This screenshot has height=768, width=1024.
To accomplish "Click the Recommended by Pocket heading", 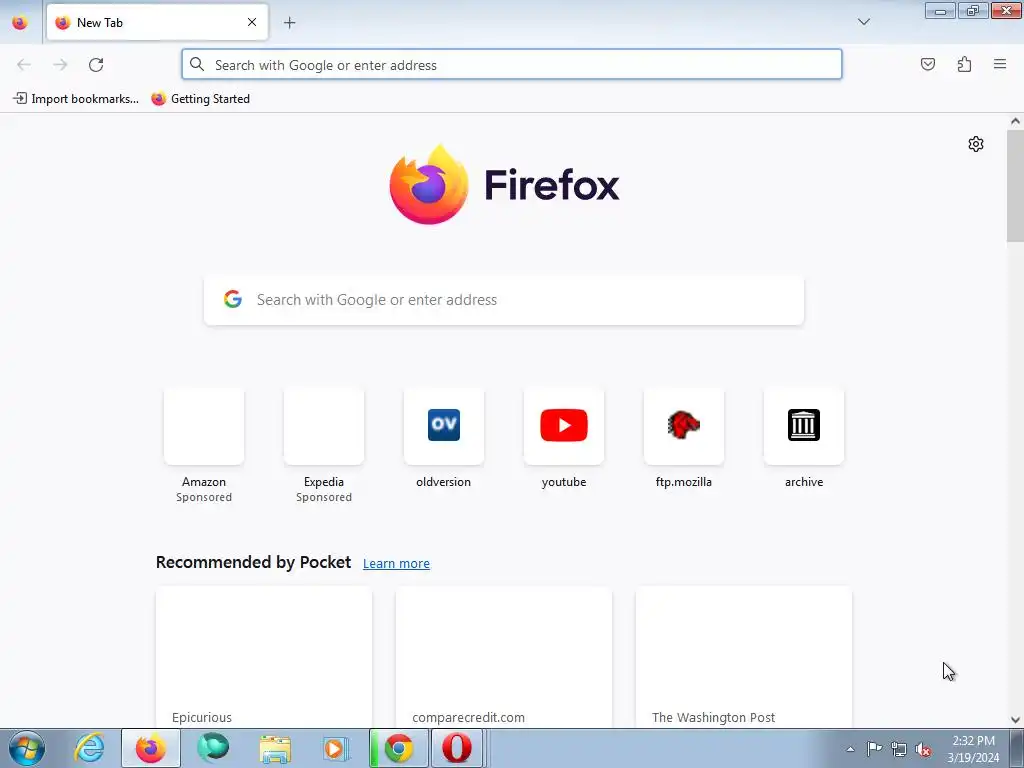I will [253, 562].
